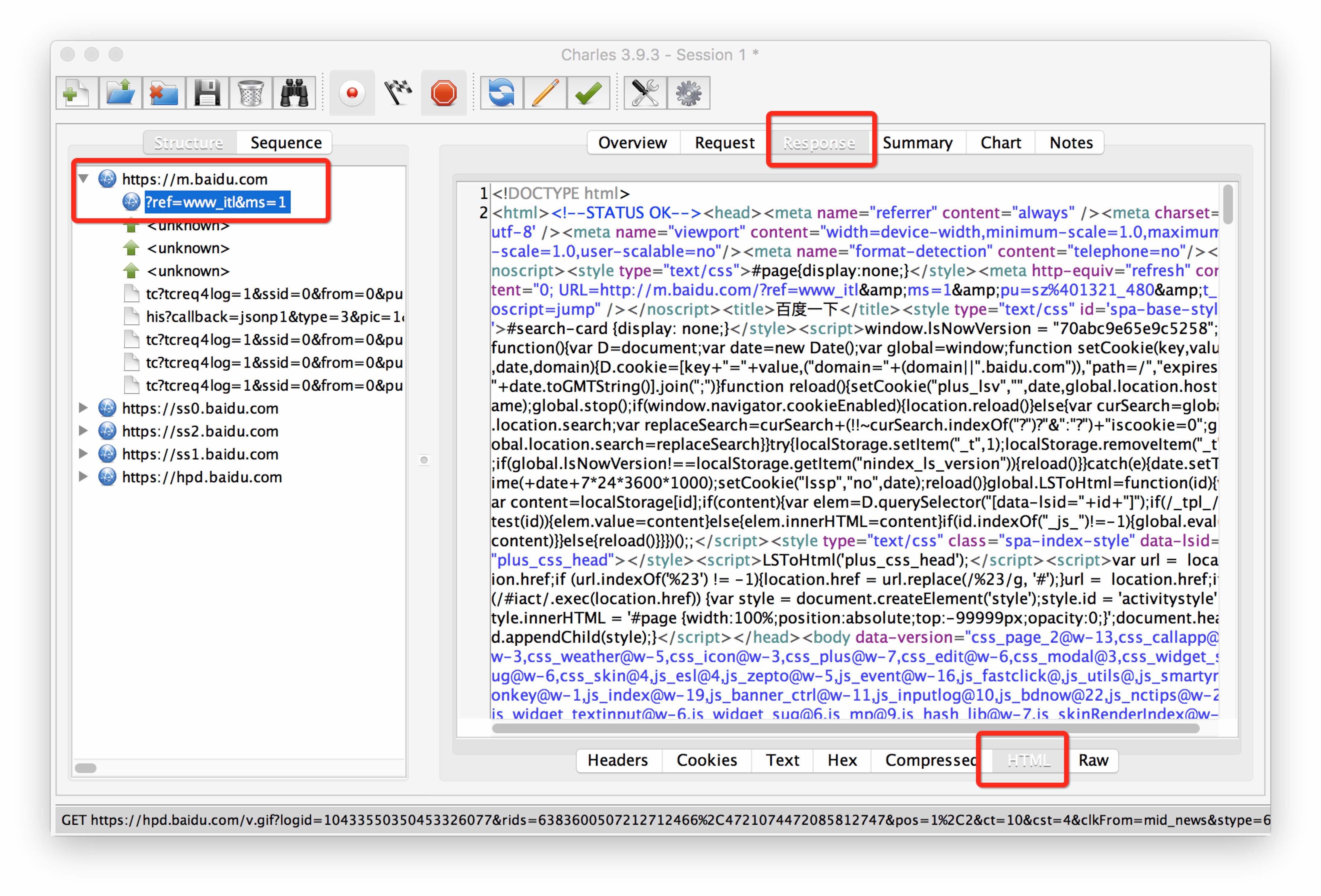Screen dimensions: 1321x896
Task: Expand the https://ss0.baidu.com node
Action: [x=83, y=408]
